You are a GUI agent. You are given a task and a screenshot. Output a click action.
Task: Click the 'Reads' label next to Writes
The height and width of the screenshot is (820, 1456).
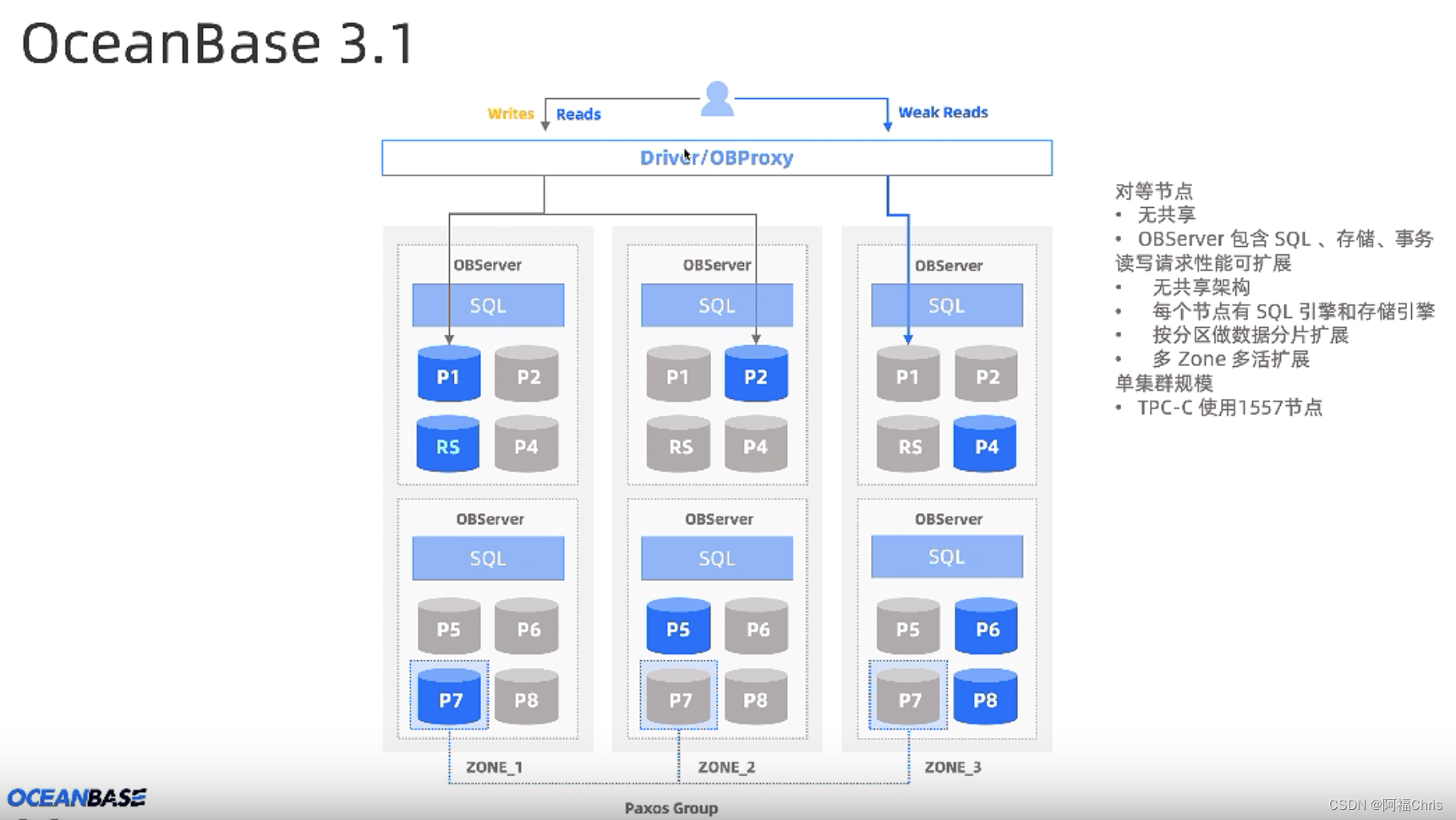[x=578, y=114]
